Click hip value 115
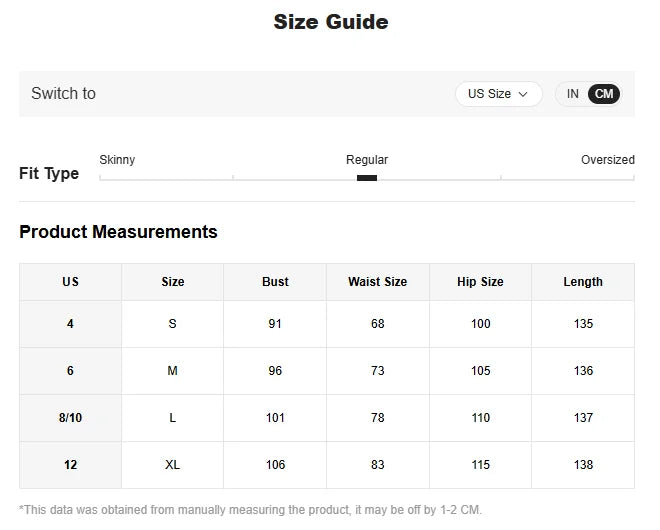Screen dimensions: 660x530 [x=480, y=465]
